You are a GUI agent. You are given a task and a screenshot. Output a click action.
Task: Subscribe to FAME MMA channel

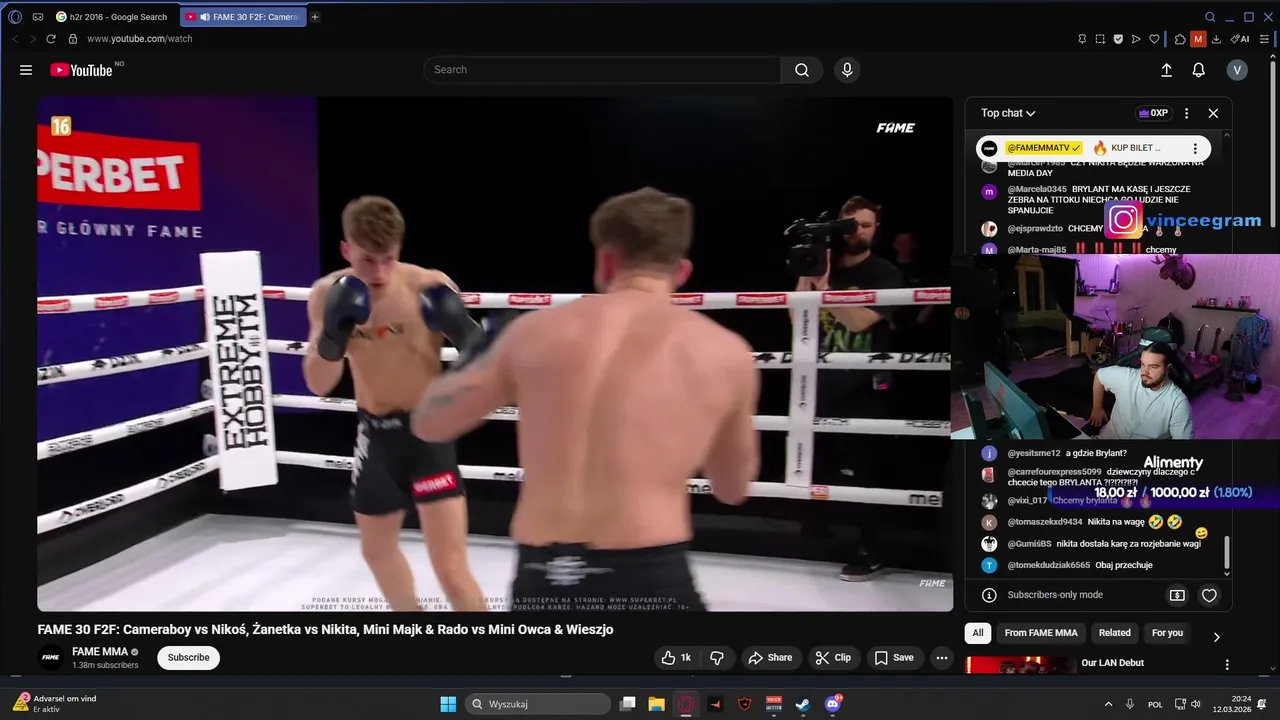[188, 657]
